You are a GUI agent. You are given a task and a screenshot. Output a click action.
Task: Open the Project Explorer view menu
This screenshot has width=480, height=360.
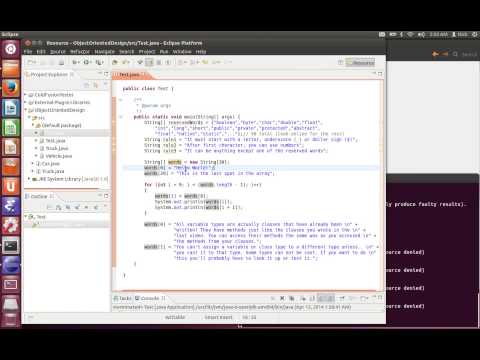click(105, 85)
